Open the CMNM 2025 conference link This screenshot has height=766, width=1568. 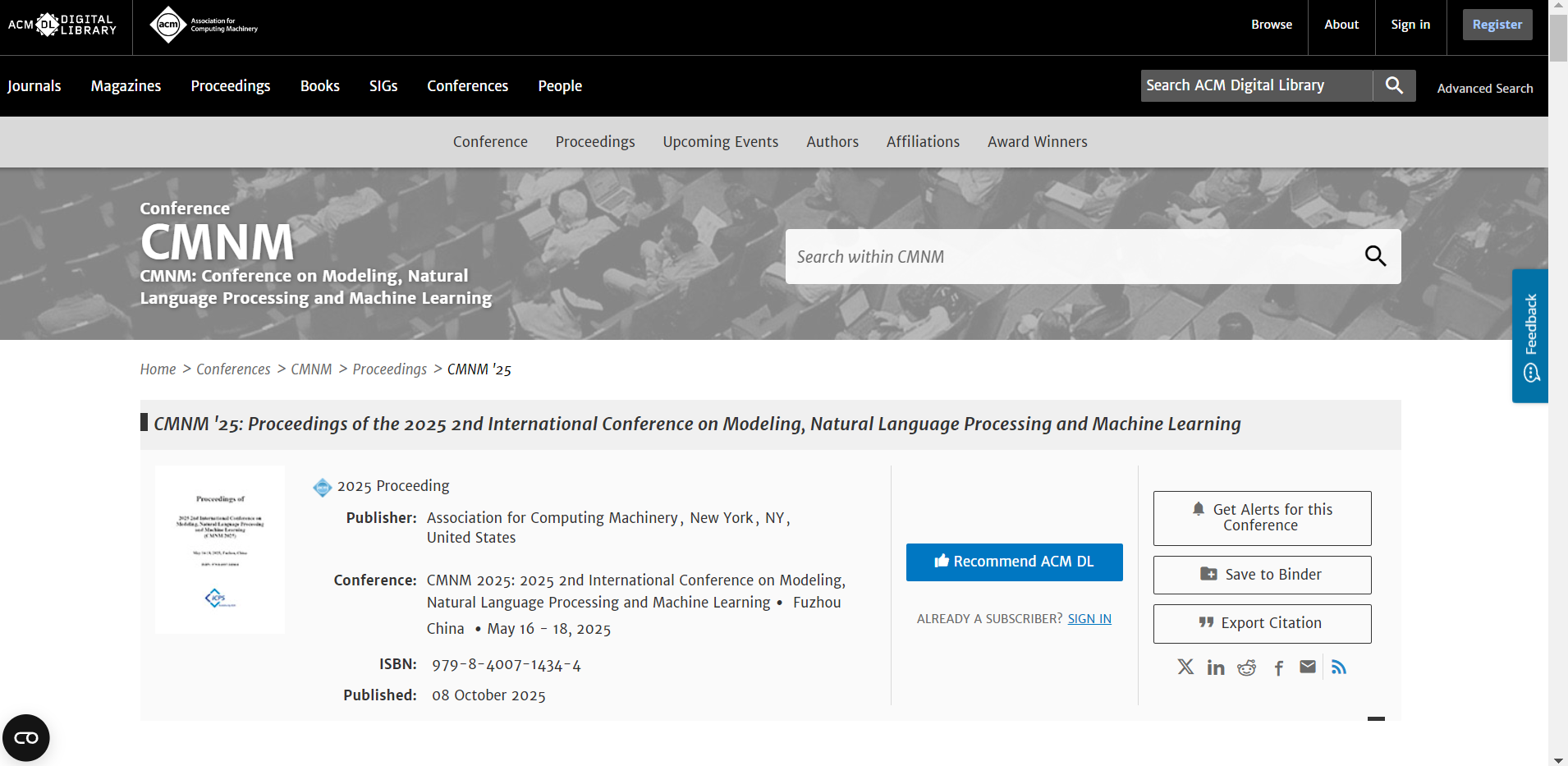[x=636, y=591]
